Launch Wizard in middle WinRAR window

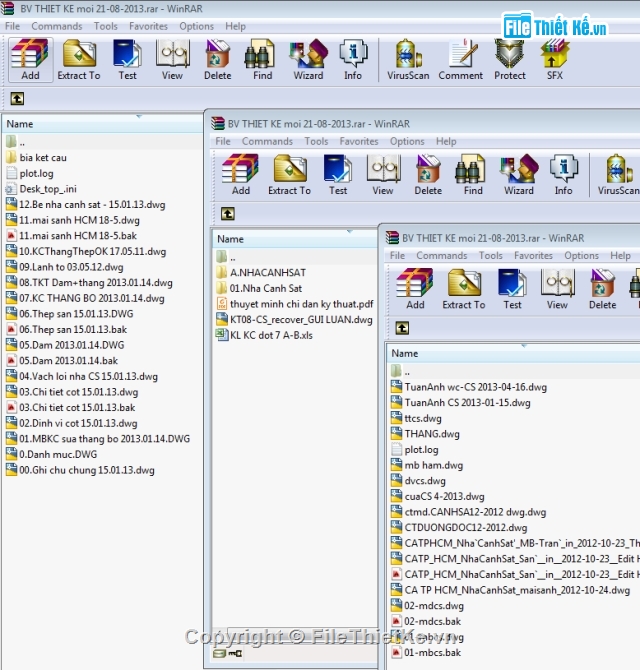[x=519, y=175]
